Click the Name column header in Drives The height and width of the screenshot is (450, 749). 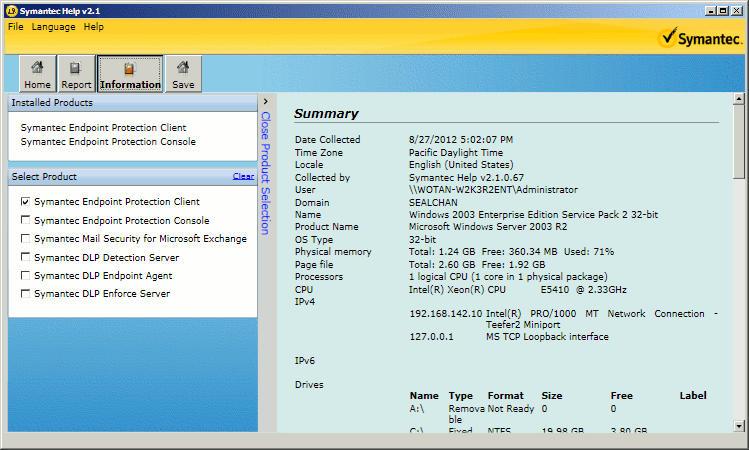click(x=424, y=396)
